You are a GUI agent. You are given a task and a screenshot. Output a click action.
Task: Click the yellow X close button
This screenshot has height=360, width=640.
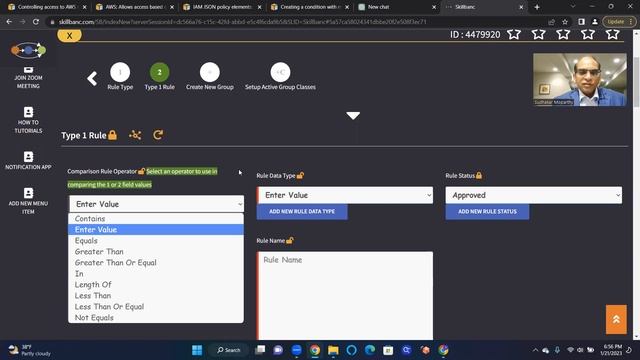[69, 36]
